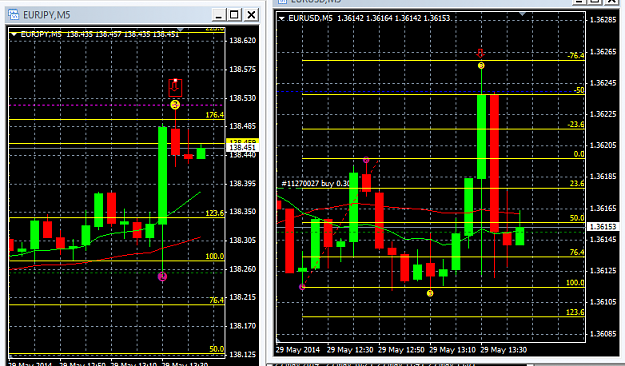Click the 1.36125 price on EURUSD scale

[x=603, y=271]
